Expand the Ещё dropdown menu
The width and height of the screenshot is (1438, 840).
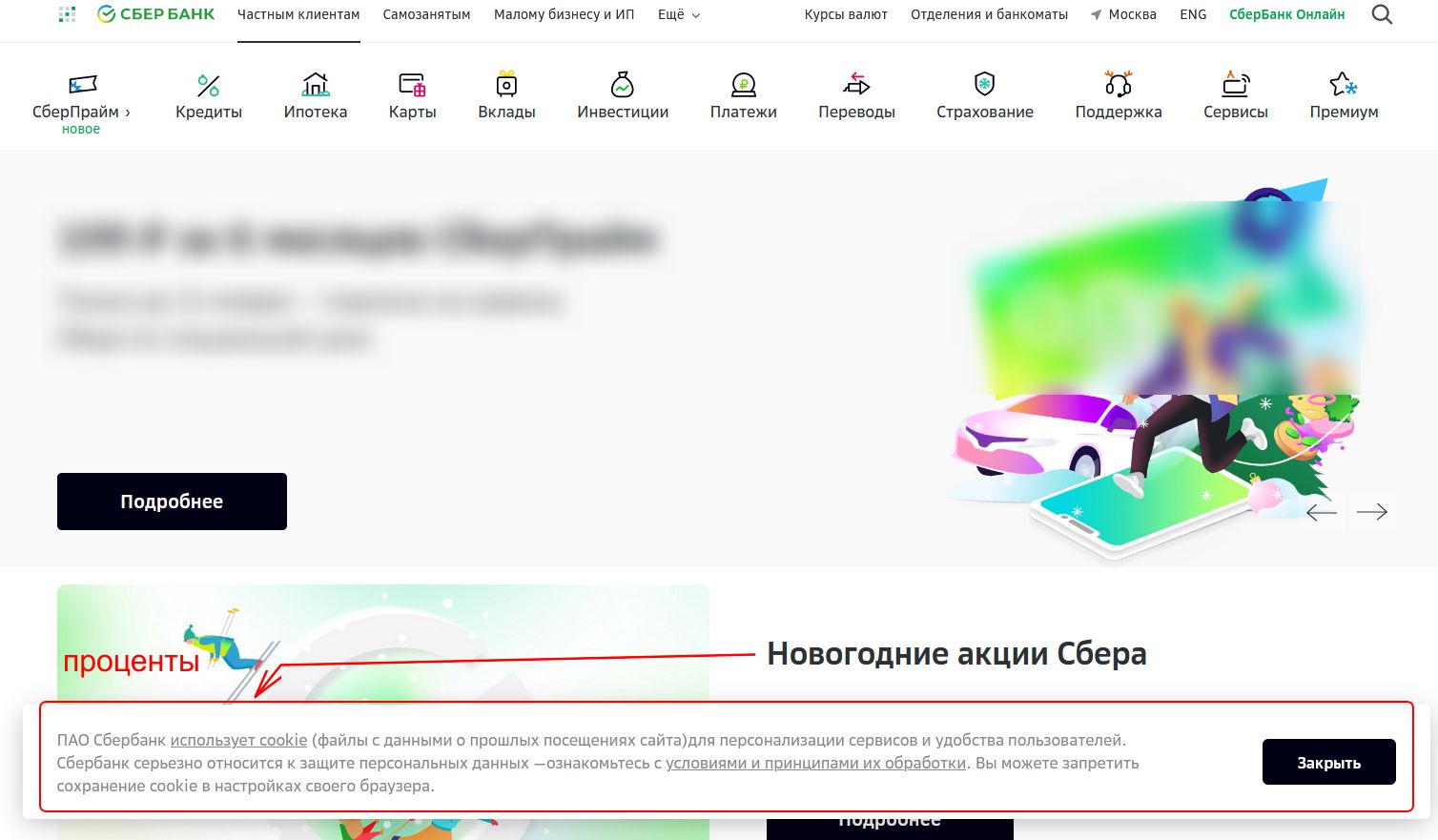679,15
